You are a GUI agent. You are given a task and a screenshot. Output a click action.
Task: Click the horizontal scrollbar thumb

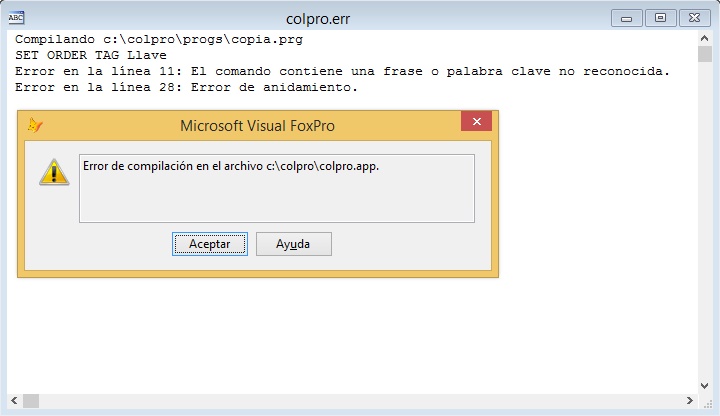pyautogui.click(x=31, y=401)
